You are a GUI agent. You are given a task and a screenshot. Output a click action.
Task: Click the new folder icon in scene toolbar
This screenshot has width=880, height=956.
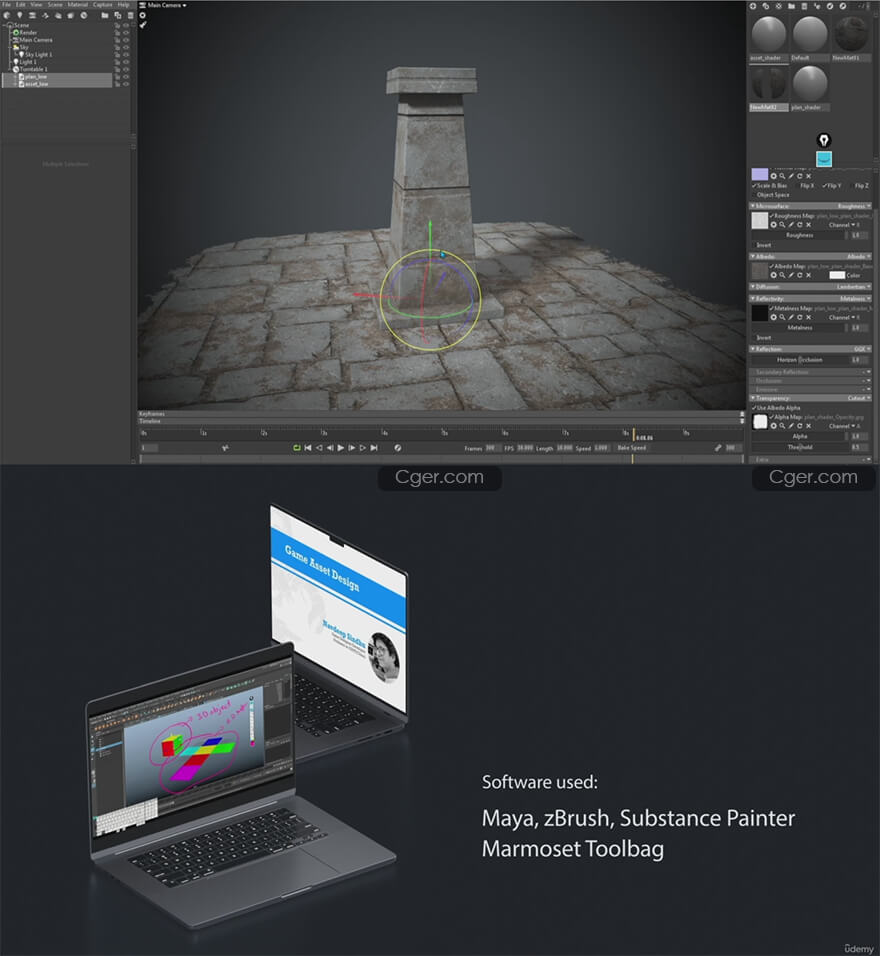(105, 15)
